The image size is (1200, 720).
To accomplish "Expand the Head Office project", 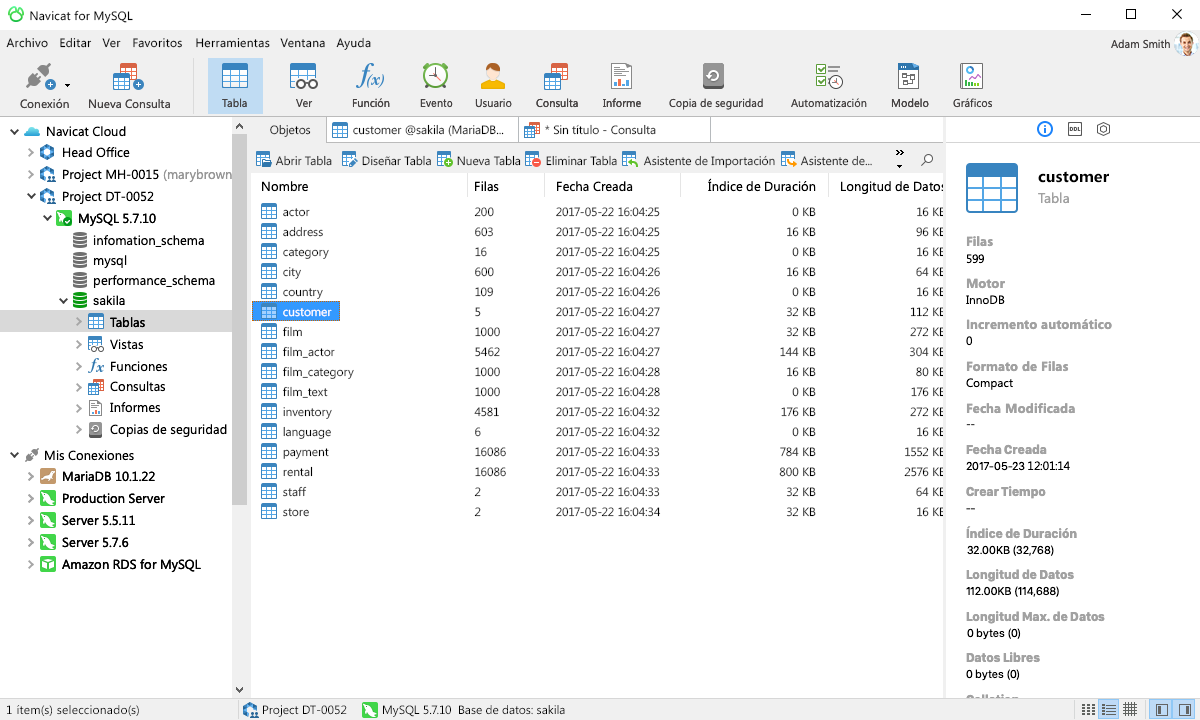I will [31, 153].
